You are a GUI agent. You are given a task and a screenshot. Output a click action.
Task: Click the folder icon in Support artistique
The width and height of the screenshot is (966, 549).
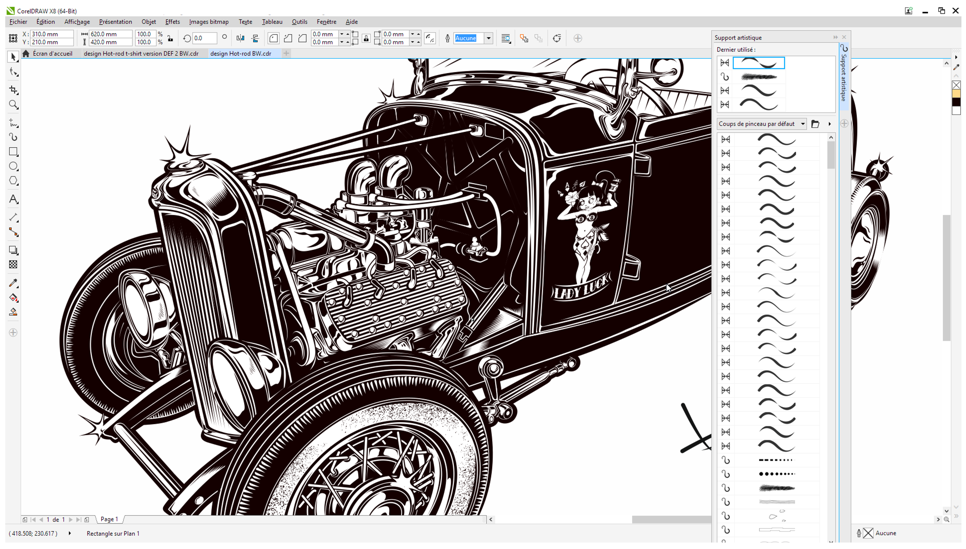coord(815,124)
